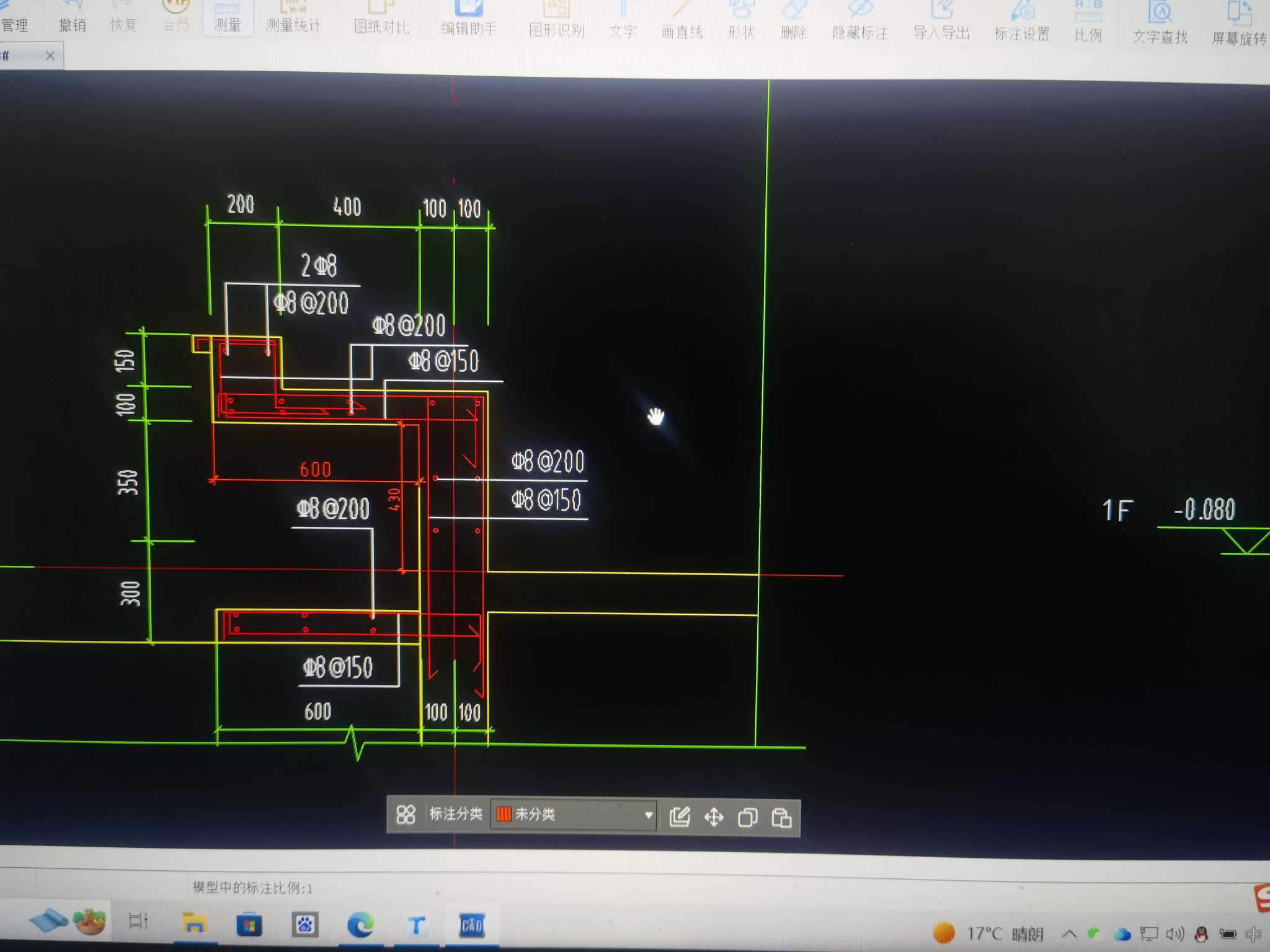The width and height of the screenshot is (1270, 952).
Task: Click the 撤销 undo toolbar button
Action: [73, 17]
